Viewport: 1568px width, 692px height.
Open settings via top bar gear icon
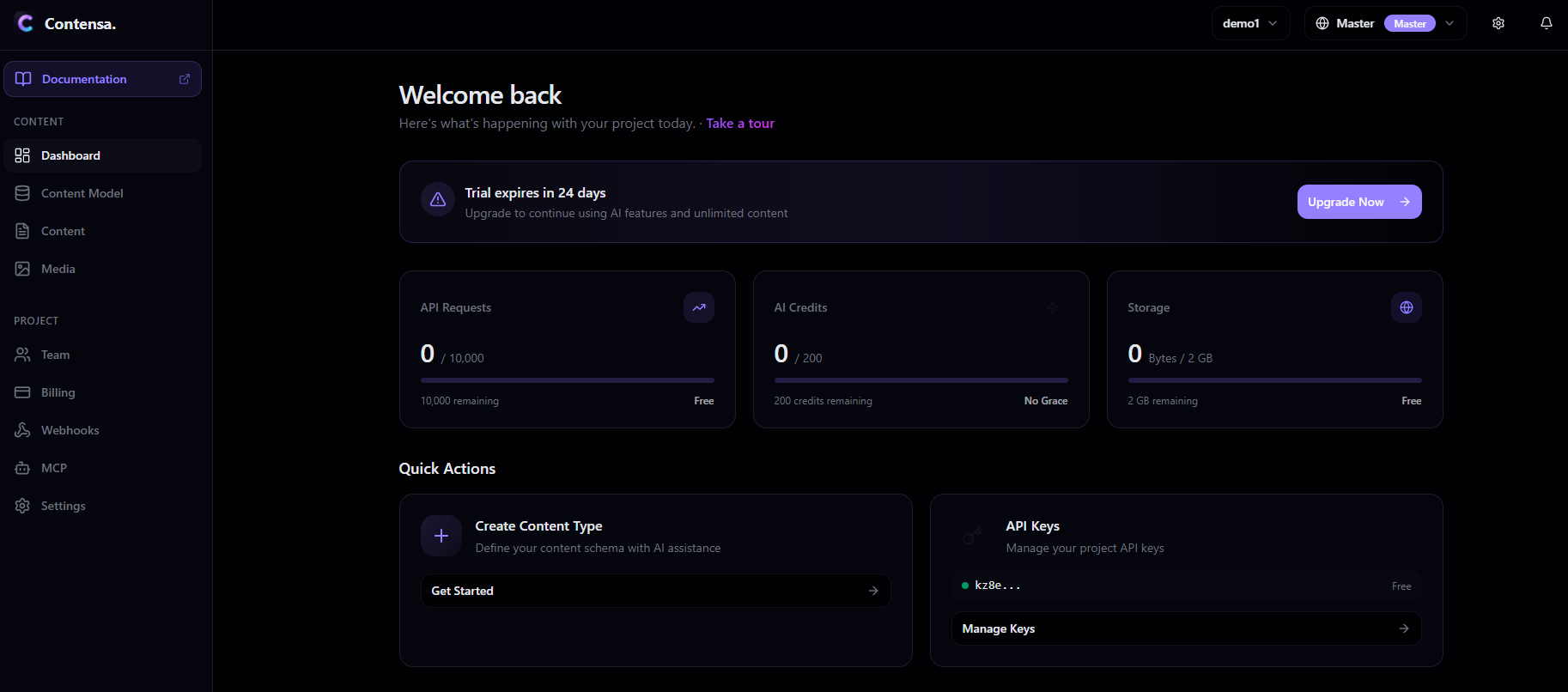(1498, 23)
